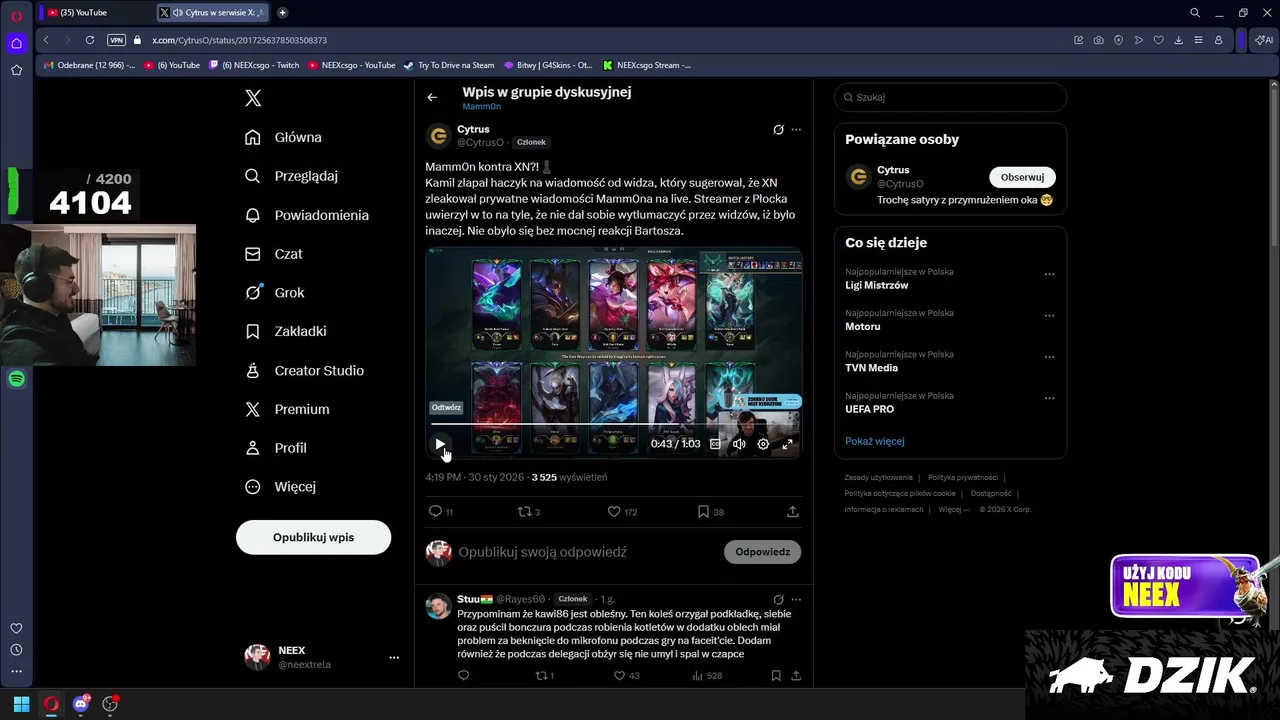1280x720 pixels.
Task: Repost the Cytrus post
Action: click(528, 511)
